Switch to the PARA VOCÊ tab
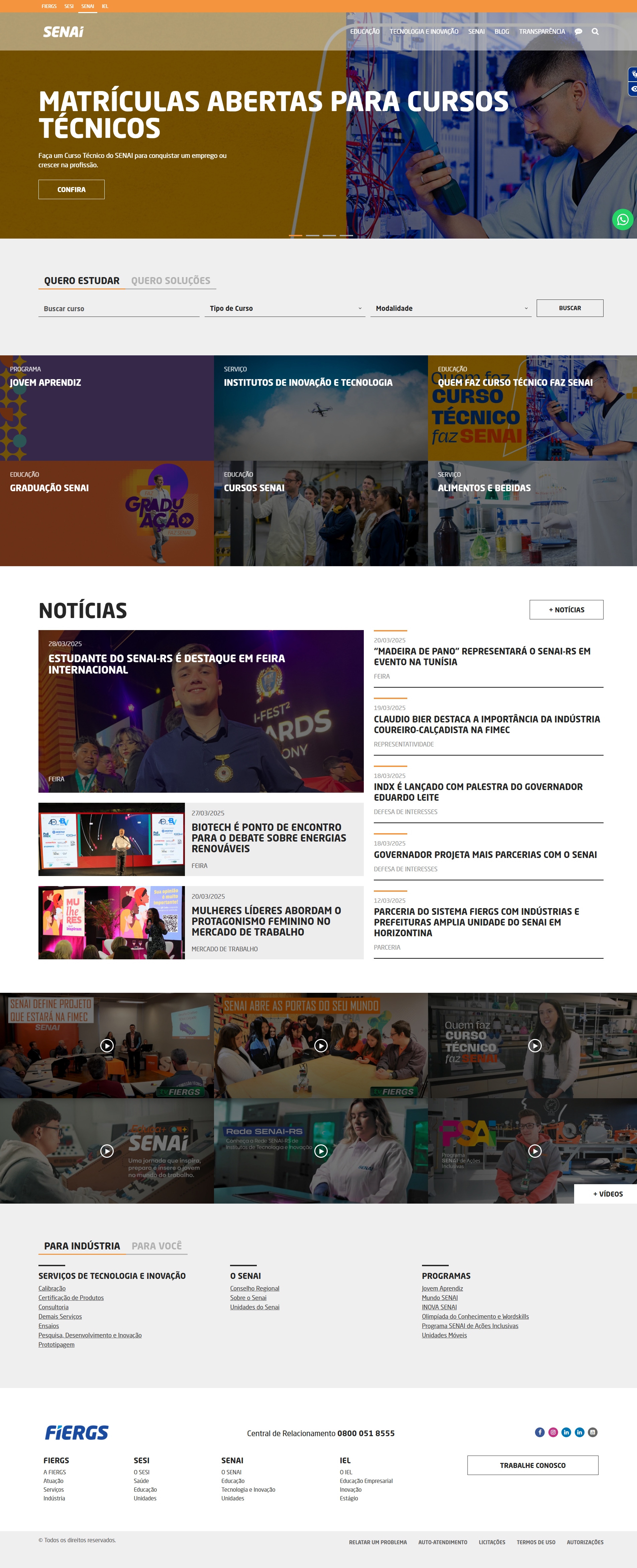The width and height of the screenshot is (637, 1568). point(157,1246)
